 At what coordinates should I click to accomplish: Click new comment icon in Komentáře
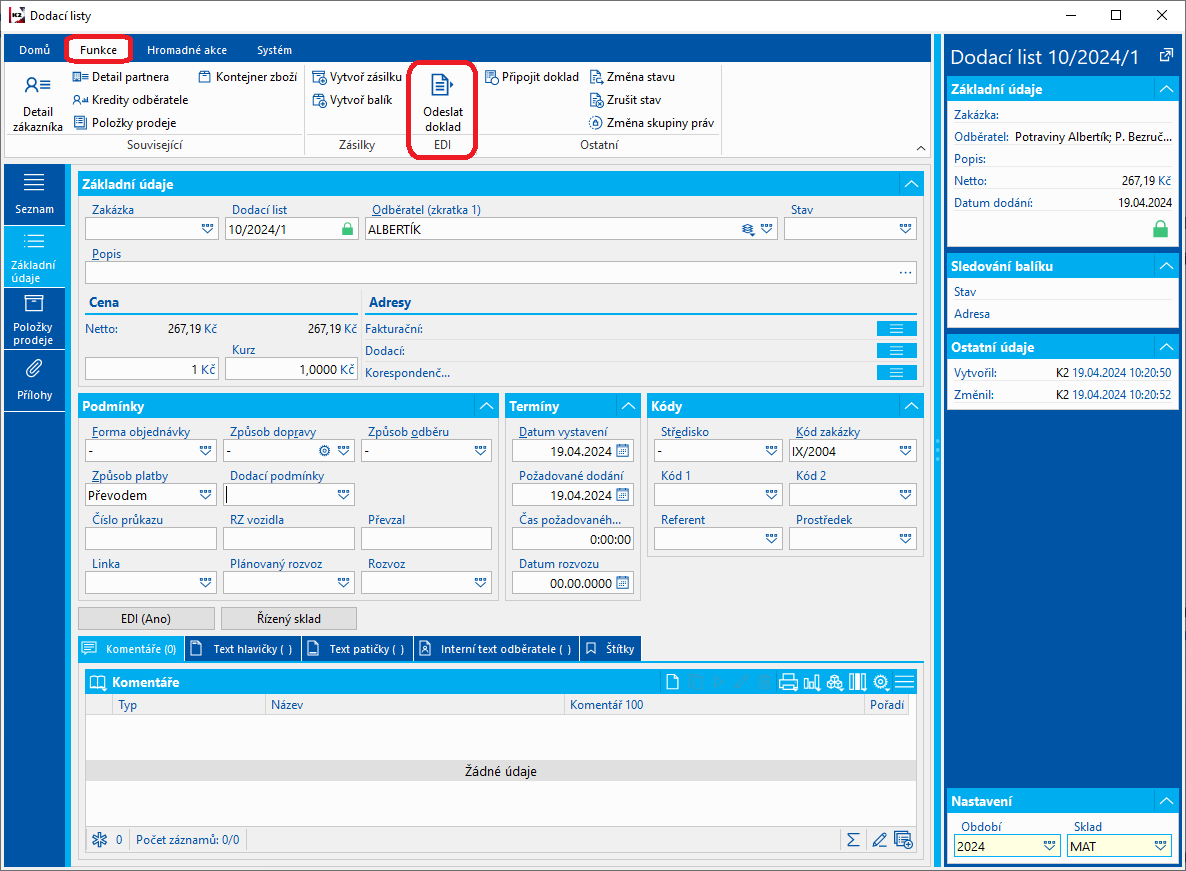pyautogui.click(x=672, y=682)
